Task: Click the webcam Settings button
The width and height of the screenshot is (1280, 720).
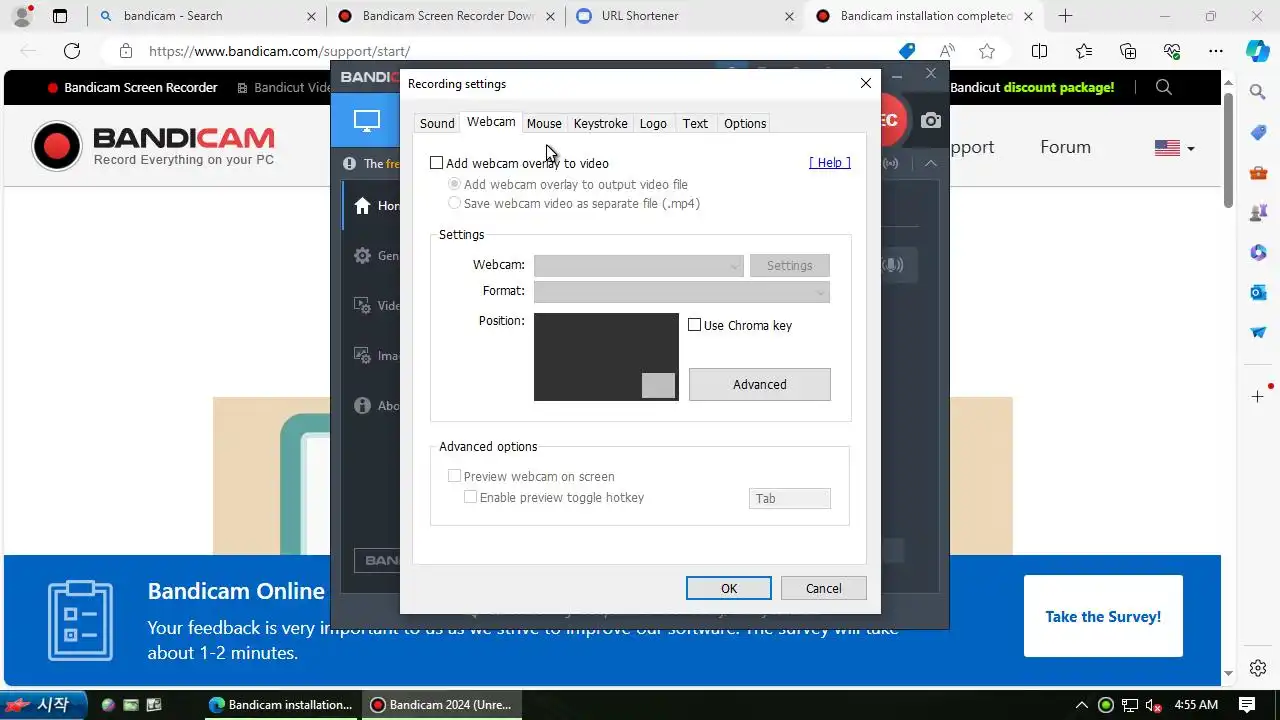Action: (x=790, y=265)
